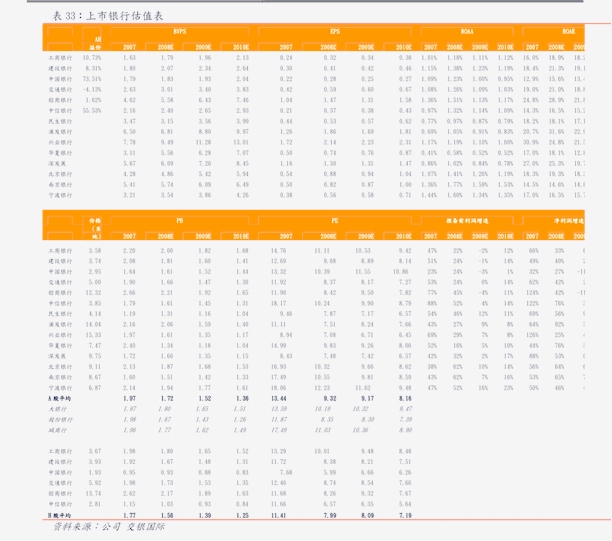Click the H股平均 row label

(x=62, y=515)
